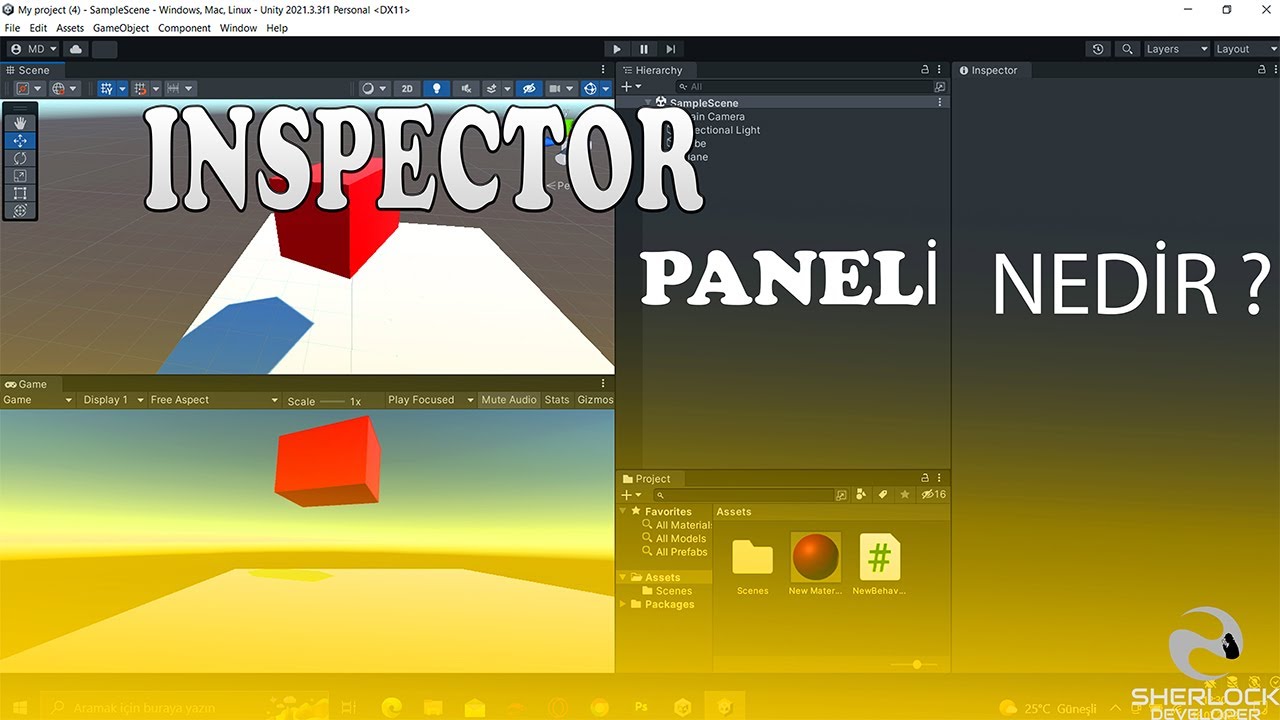Click the Project search-by-label tag icon
1280x720 pixels.
tap(883, 494)
